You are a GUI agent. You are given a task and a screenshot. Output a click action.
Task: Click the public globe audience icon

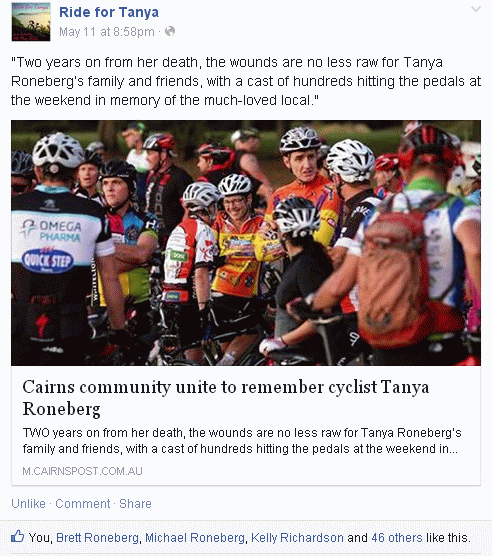coord(170,31)
